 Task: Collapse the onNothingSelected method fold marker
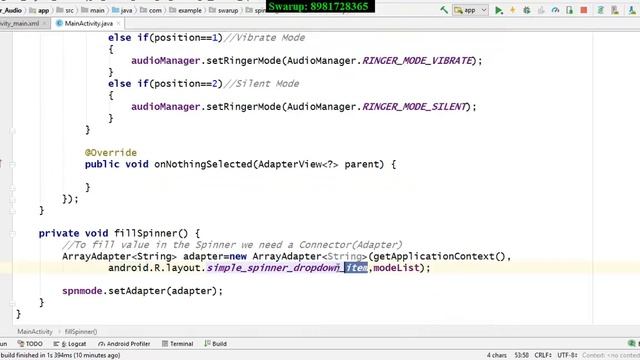point(12,164)
